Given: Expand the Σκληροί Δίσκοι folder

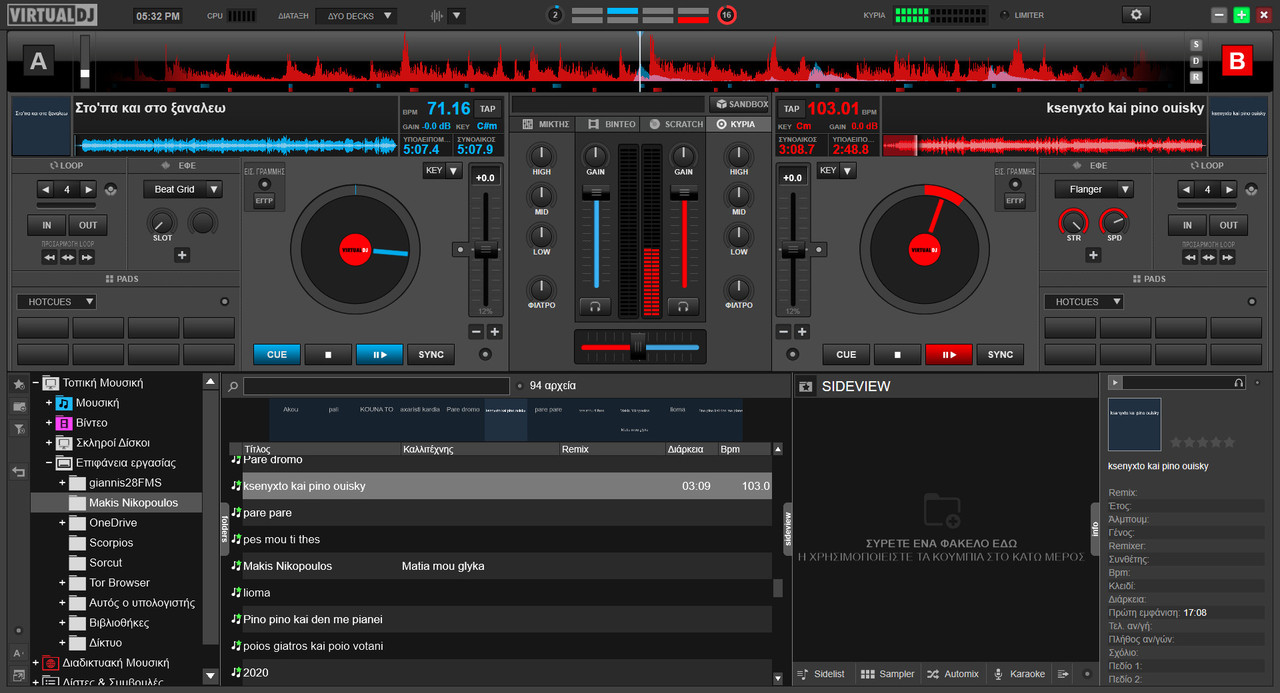Looking at the screenshot, I should 49,442.
